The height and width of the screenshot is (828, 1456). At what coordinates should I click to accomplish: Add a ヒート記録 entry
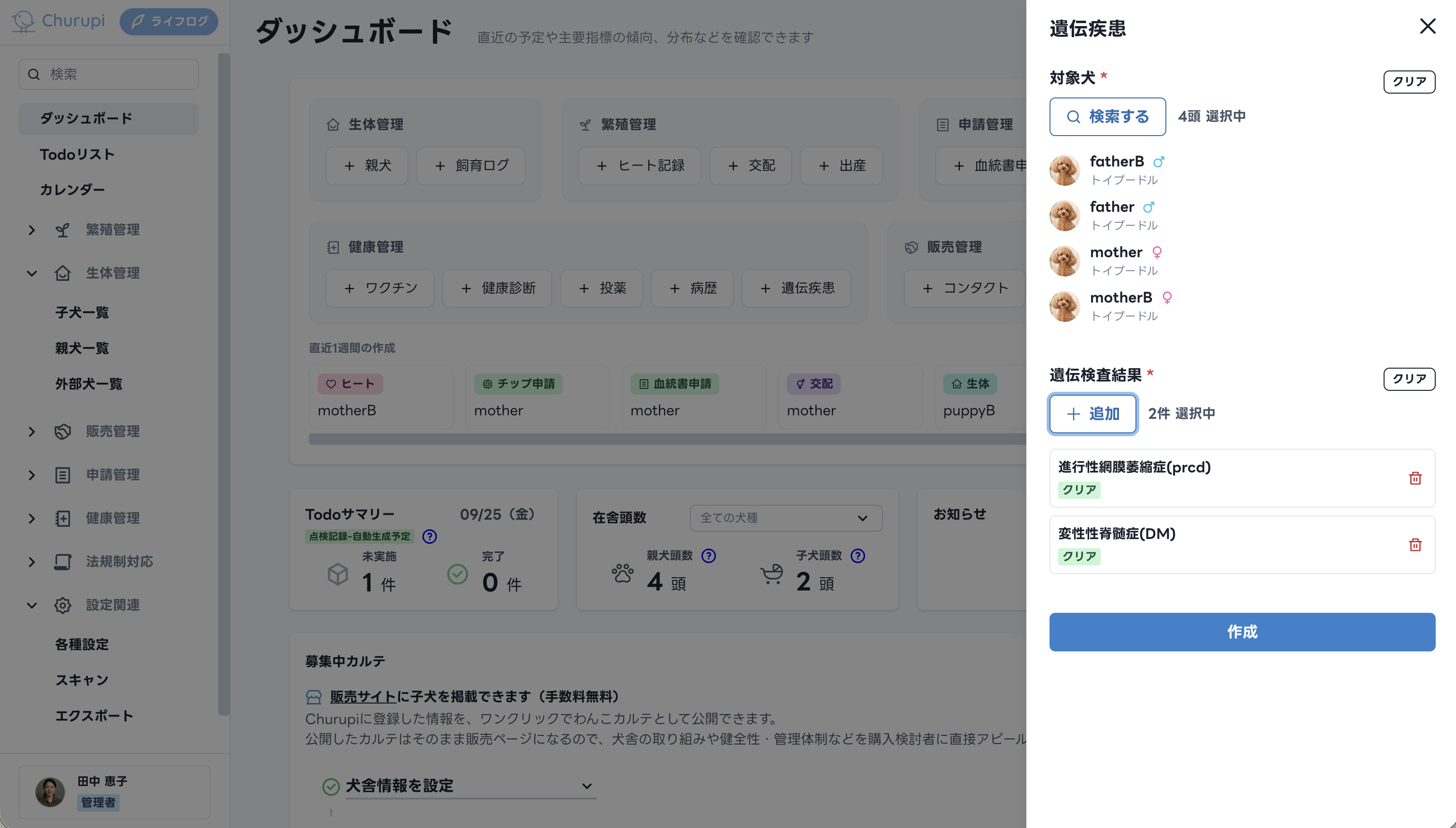[x=640, y=166]
